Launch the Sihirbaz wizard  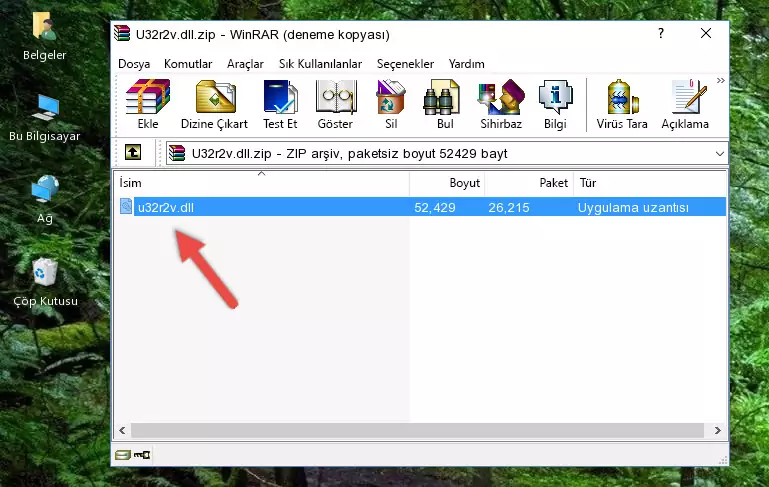[501, 104]
